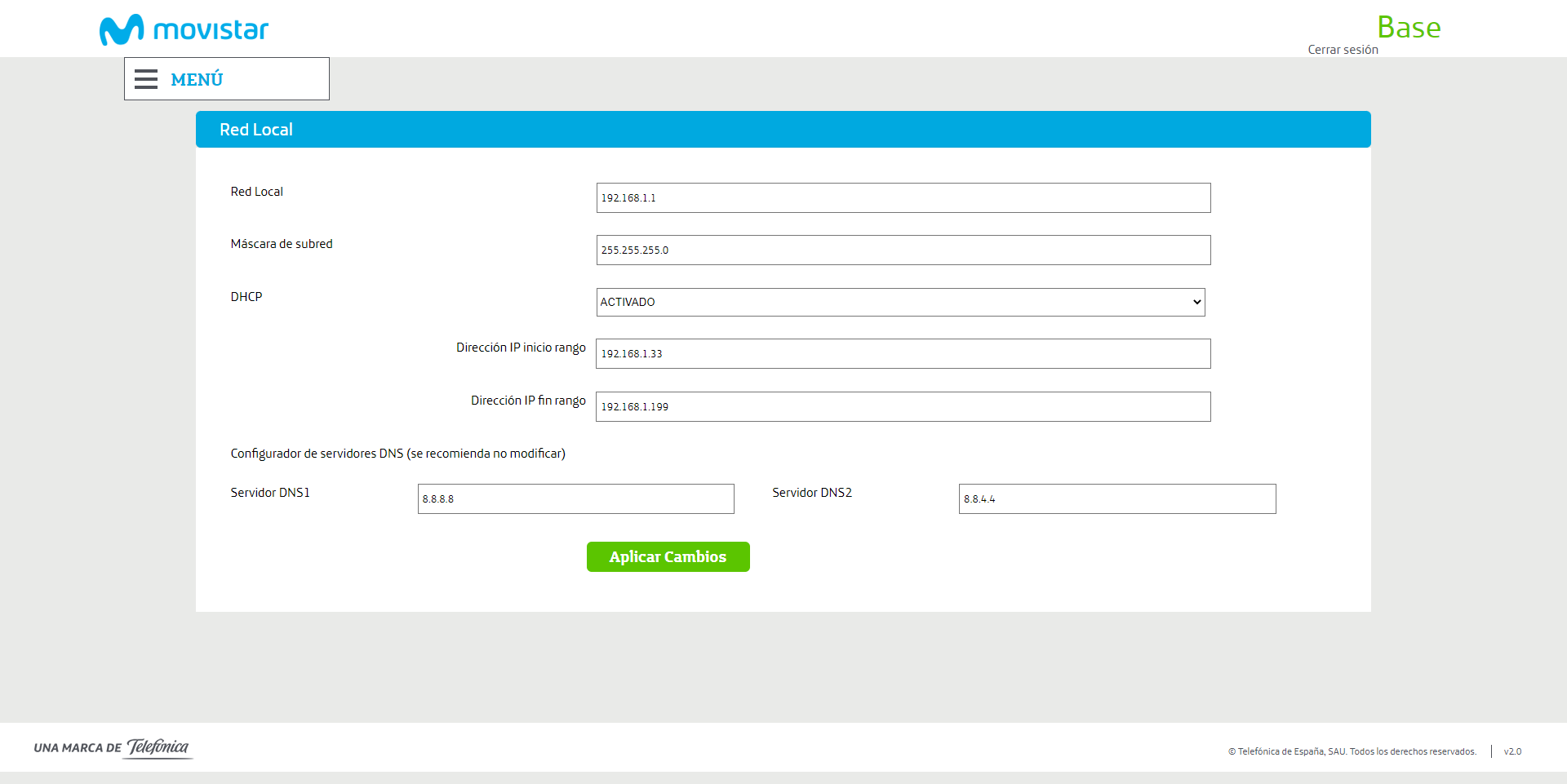Select the Servidor DNS2 input box
Screen dimensions: 1567x784
click(1116, 499)
